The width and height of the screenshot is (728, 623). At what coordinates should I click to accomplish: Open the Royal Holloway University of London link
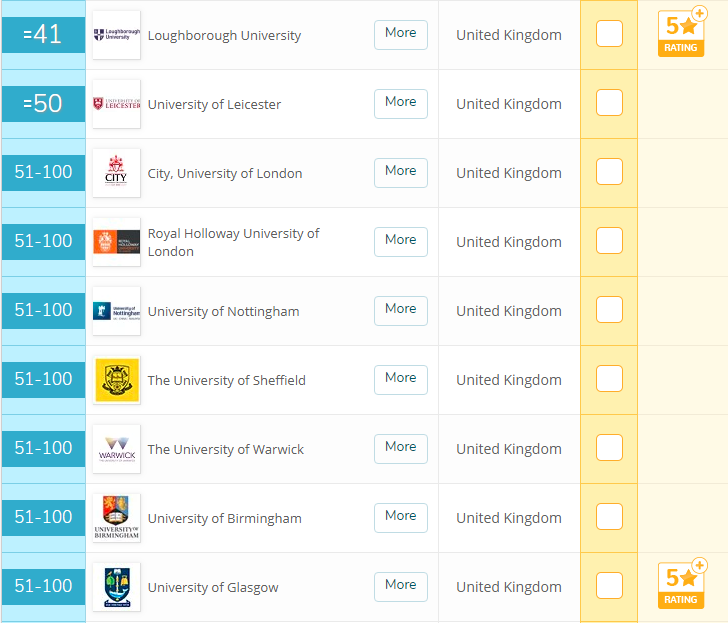[233, 242]
